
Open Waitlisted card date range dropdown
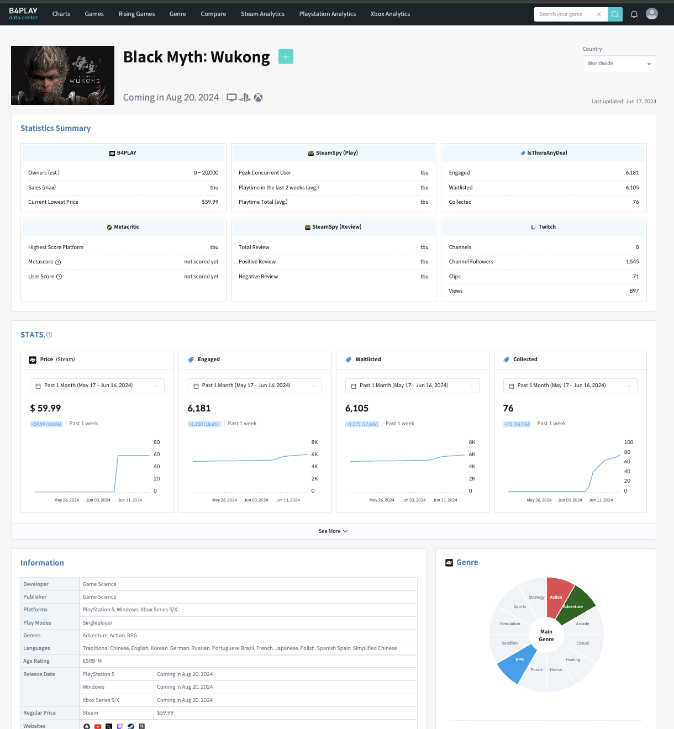click(x=412, y=385)
